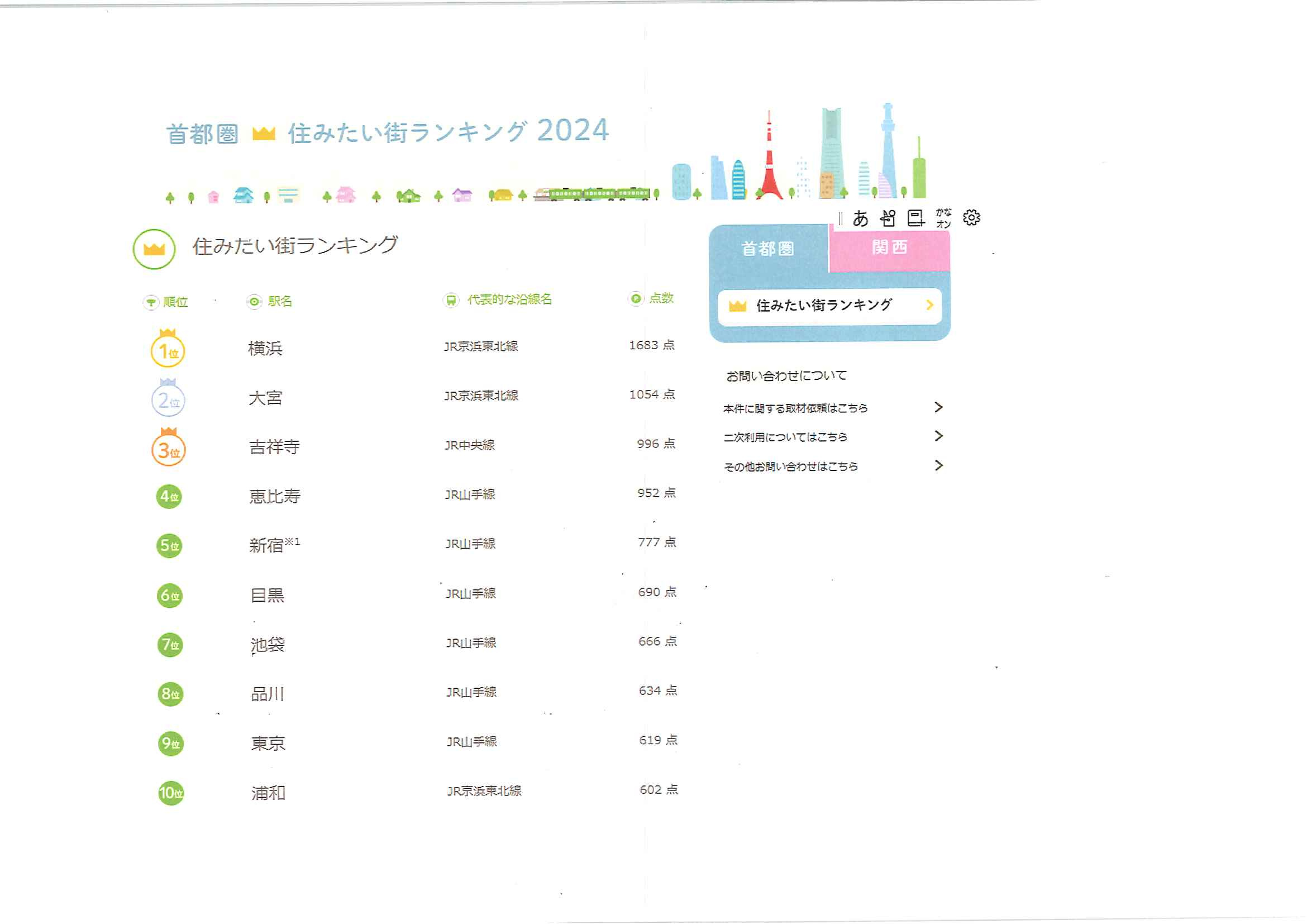The image size is (1307, 924).
Task: Click the crown icon in the page title
Action: 264,134
